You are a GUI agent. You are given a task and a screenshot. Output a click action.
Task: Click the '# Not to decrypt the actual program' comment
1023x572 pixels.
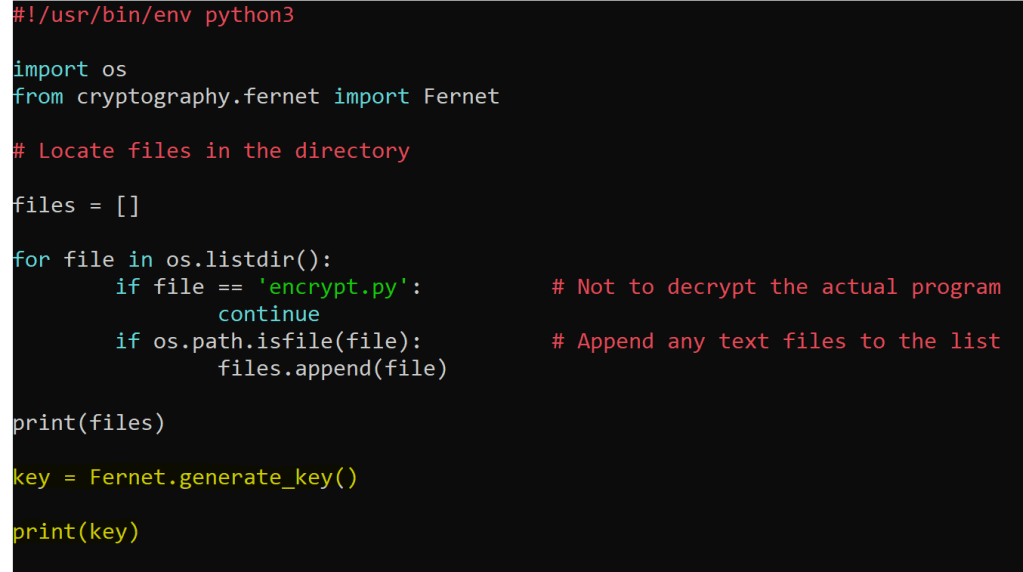[x=776, y=287]
